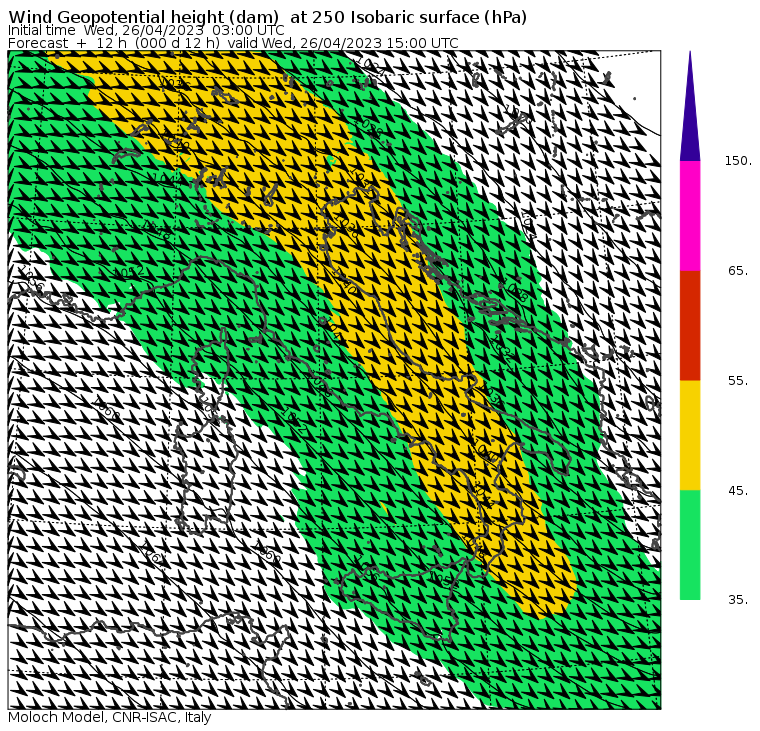The width and height of the screenshot is (760, 731).
Task: Click the legend value 35.
Action: coord(738,600)
